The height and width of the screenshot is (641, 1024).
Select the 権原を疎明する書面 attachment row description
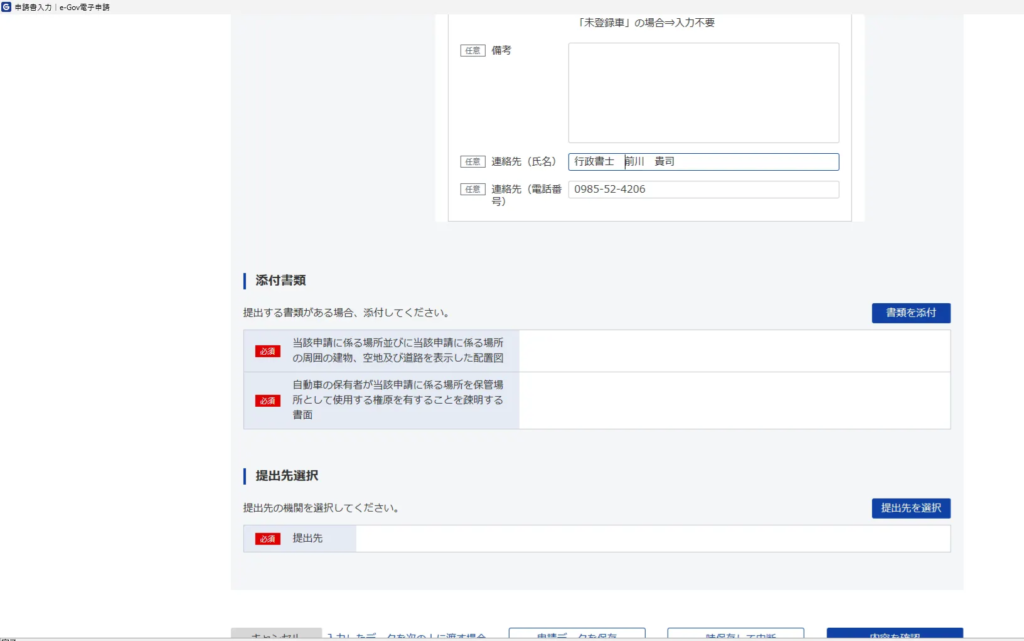397,400
